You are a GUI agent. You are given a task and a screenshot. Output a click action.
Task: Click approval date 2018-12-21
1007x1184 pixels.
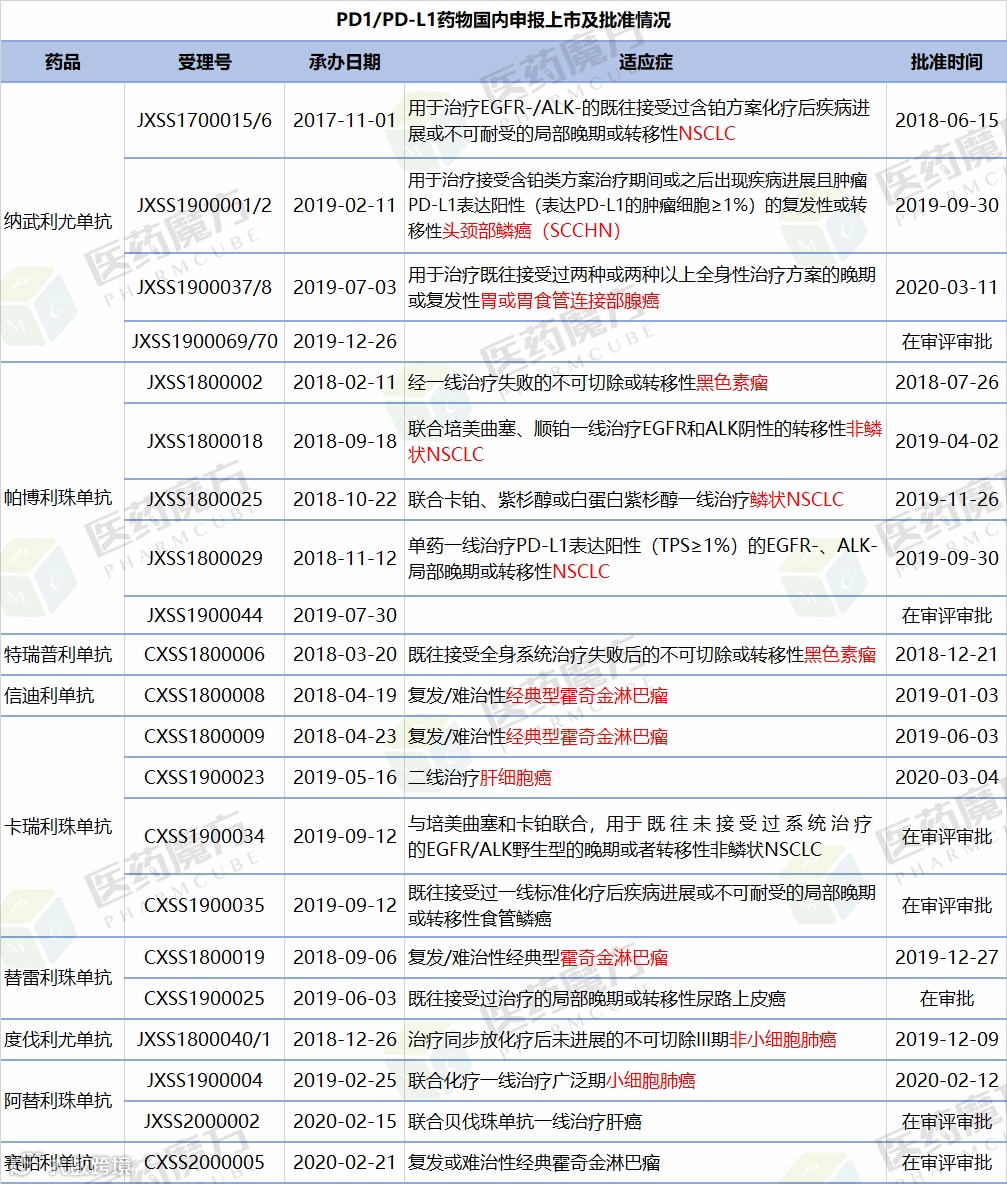click(x=947, y=654)
